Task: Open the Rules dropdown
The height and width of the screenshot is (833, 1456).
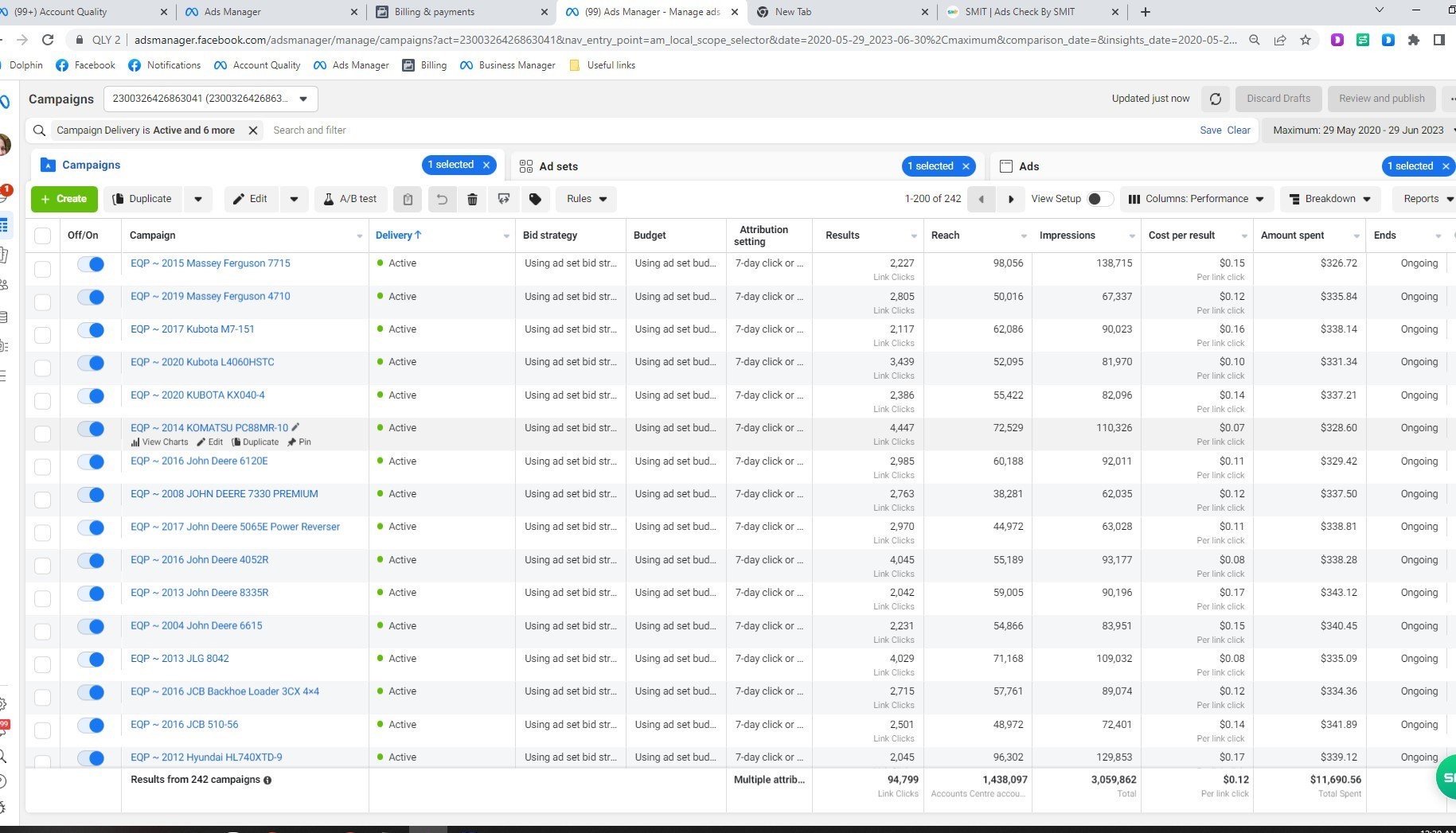Action: pos(587,199)
